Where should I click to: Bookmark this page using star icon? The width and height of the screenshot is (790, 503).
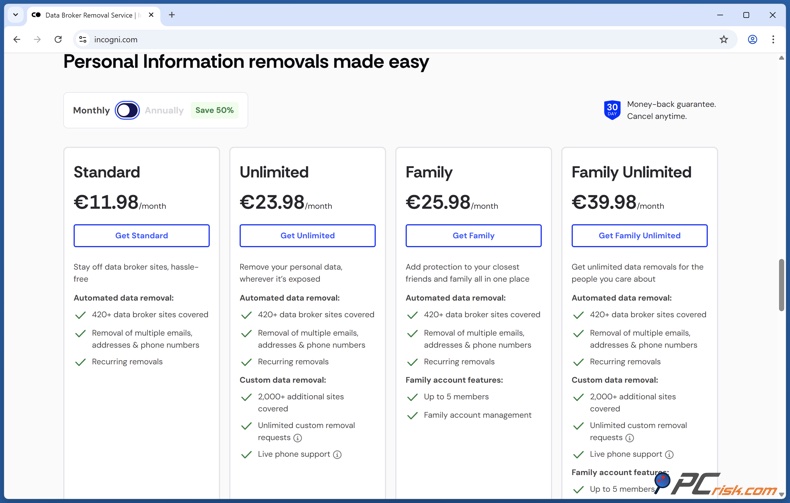click(x=724, y=40)
